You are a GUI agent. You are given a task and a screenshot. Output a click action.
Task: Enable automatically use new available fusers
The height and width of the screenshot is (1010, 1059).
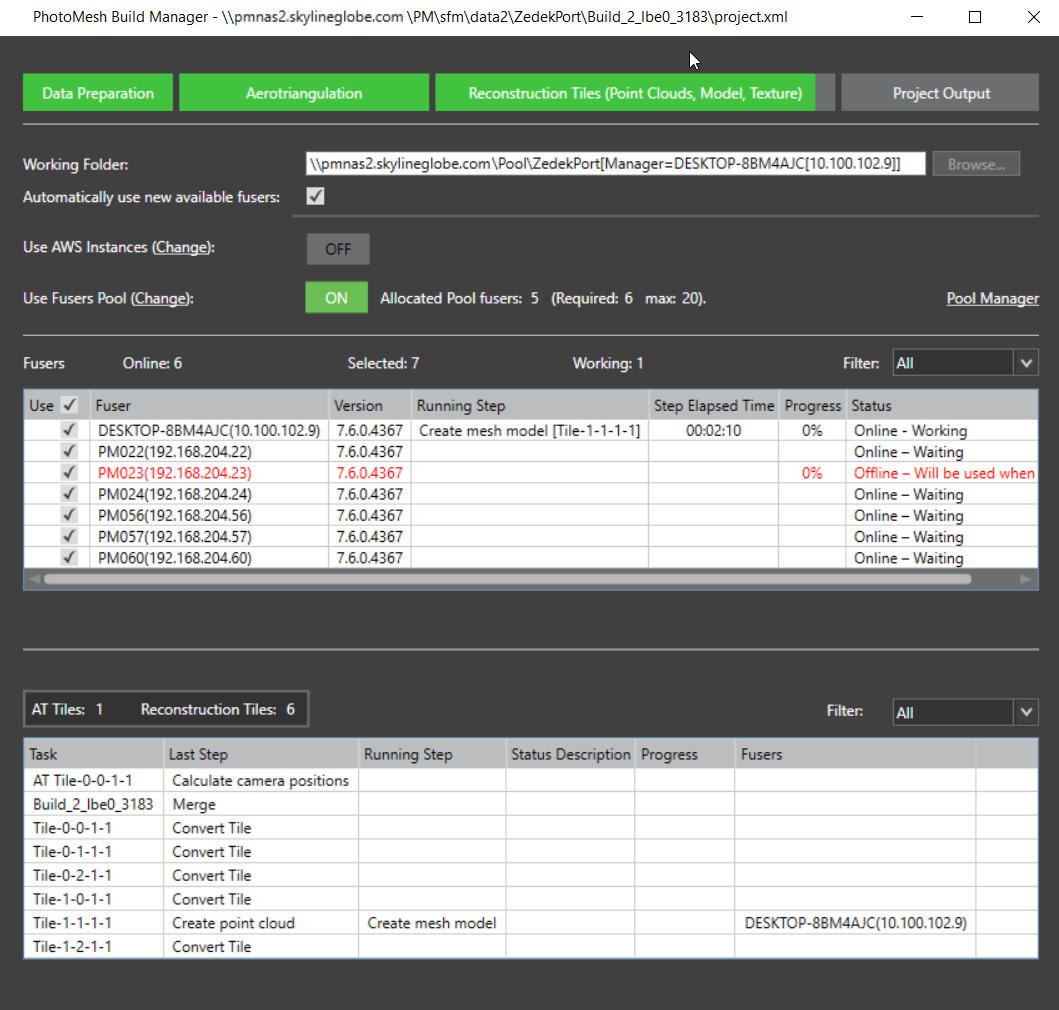tap(315, 196)
